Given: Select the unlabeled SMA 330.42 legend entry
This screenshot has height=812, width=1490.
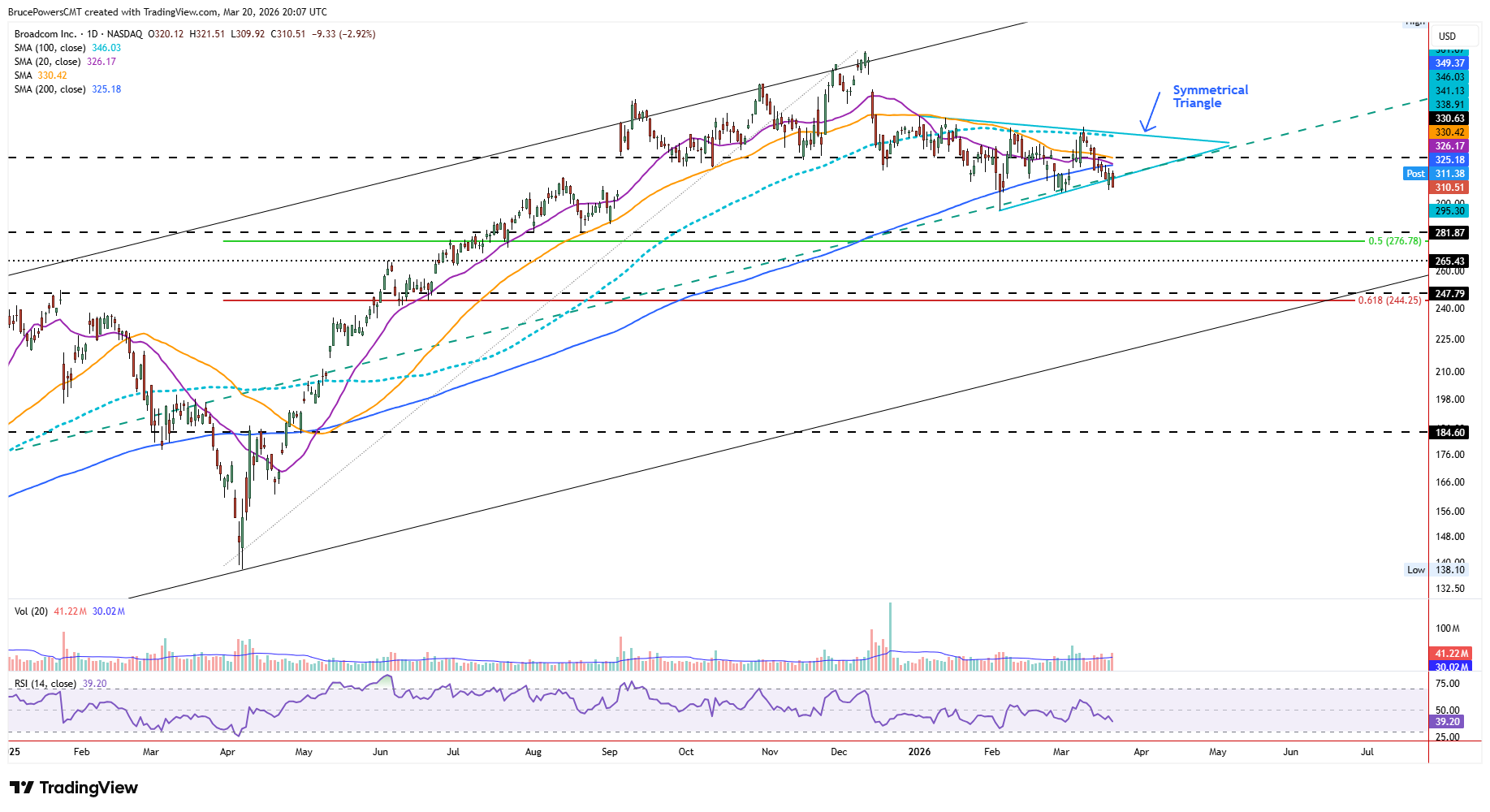Looking at the screenshot, I should pos(41,76).
